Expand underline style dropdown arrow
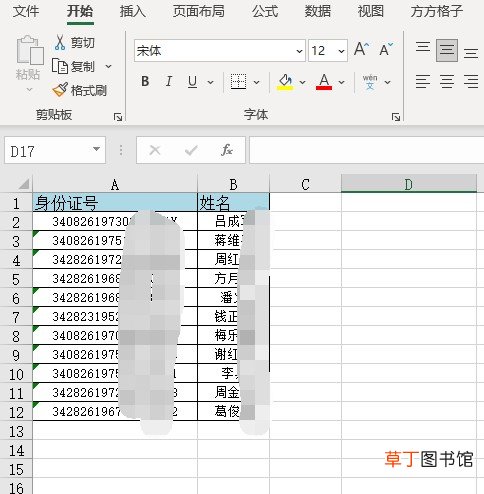This screenshot has width=484, height=494. (x=210, y=82)
